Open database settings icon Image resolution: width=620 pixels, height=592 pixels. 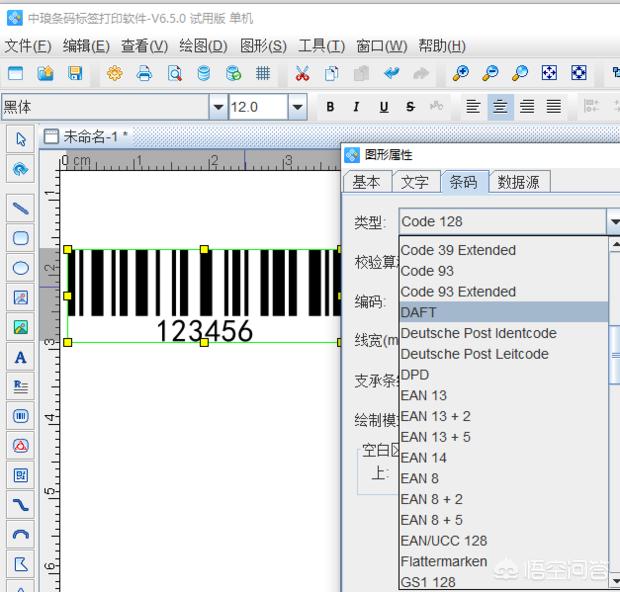point(204,73)
